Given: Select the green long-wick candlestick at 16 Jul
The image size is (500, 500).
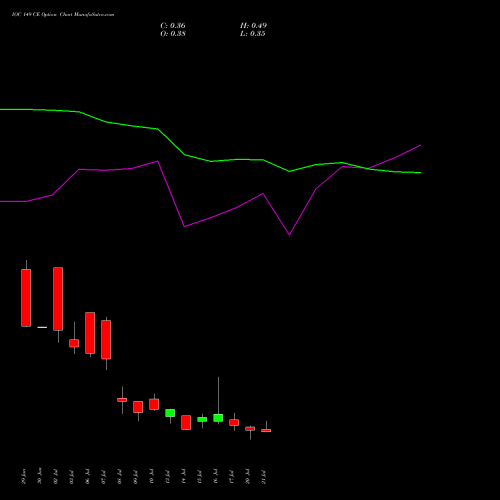Looking at the screenshot, I should point(218,418).
